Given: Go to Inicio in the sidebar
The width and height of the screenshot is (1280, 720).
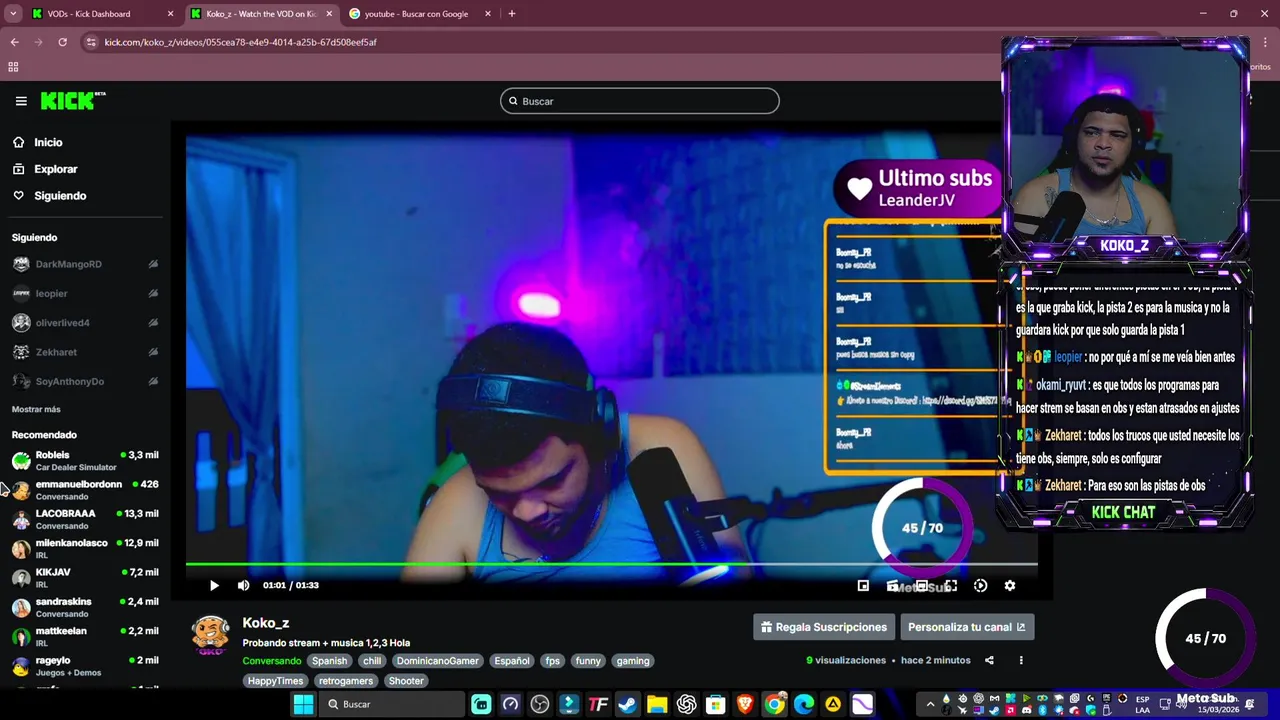Looking at the screenshot, I should point(48,142).
